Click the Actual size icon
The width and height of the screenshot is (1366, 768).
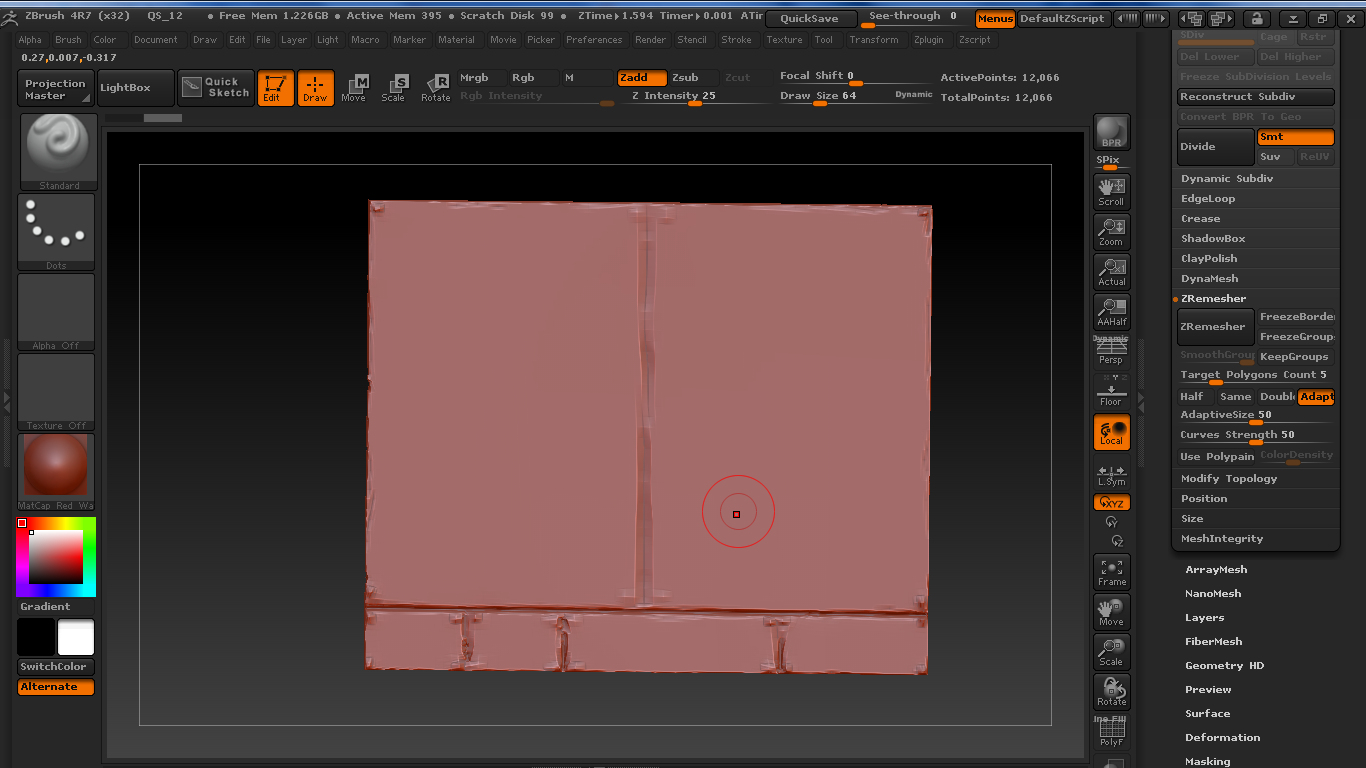pos(1111,271)
